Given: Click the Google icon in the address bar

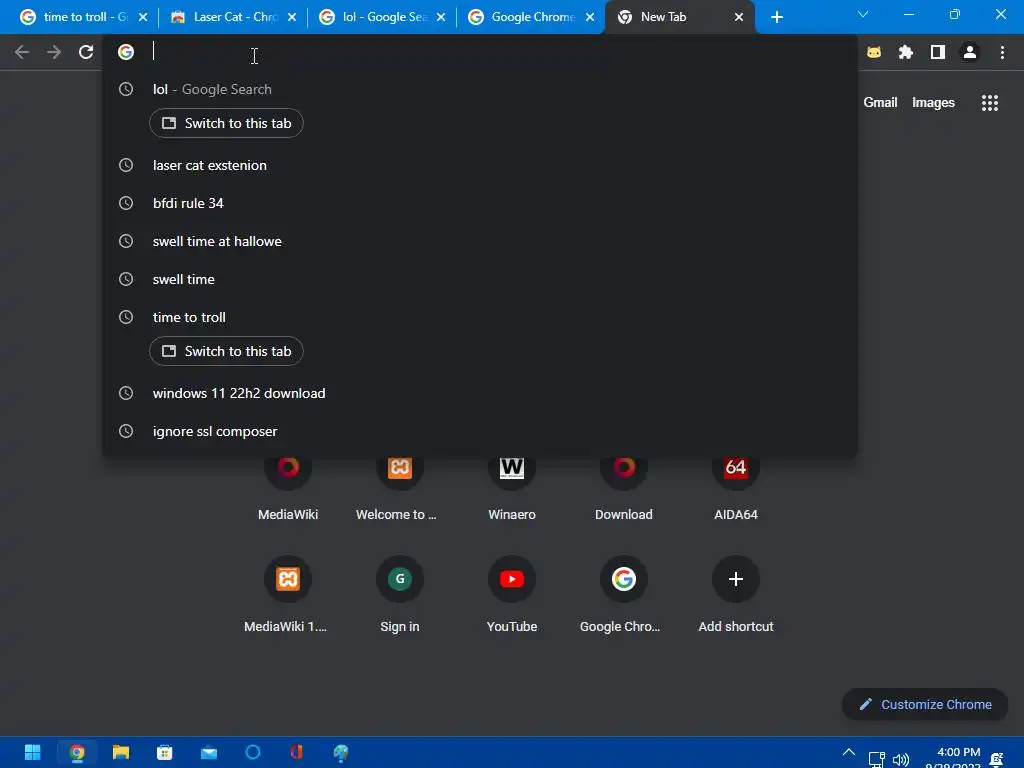Looking at the screenshot, I should pyautogui.click(x=126, y=52).
